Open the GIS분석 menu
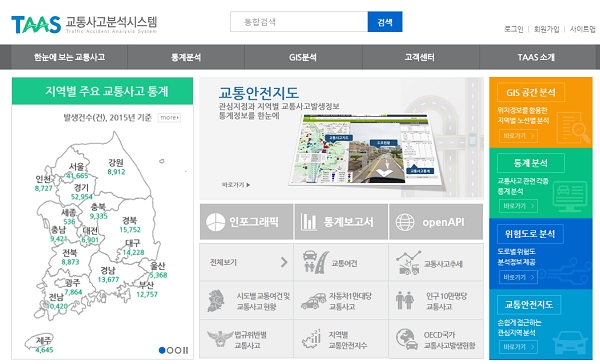Viewport: 600px width, 364px height. (x=303, y=57)
